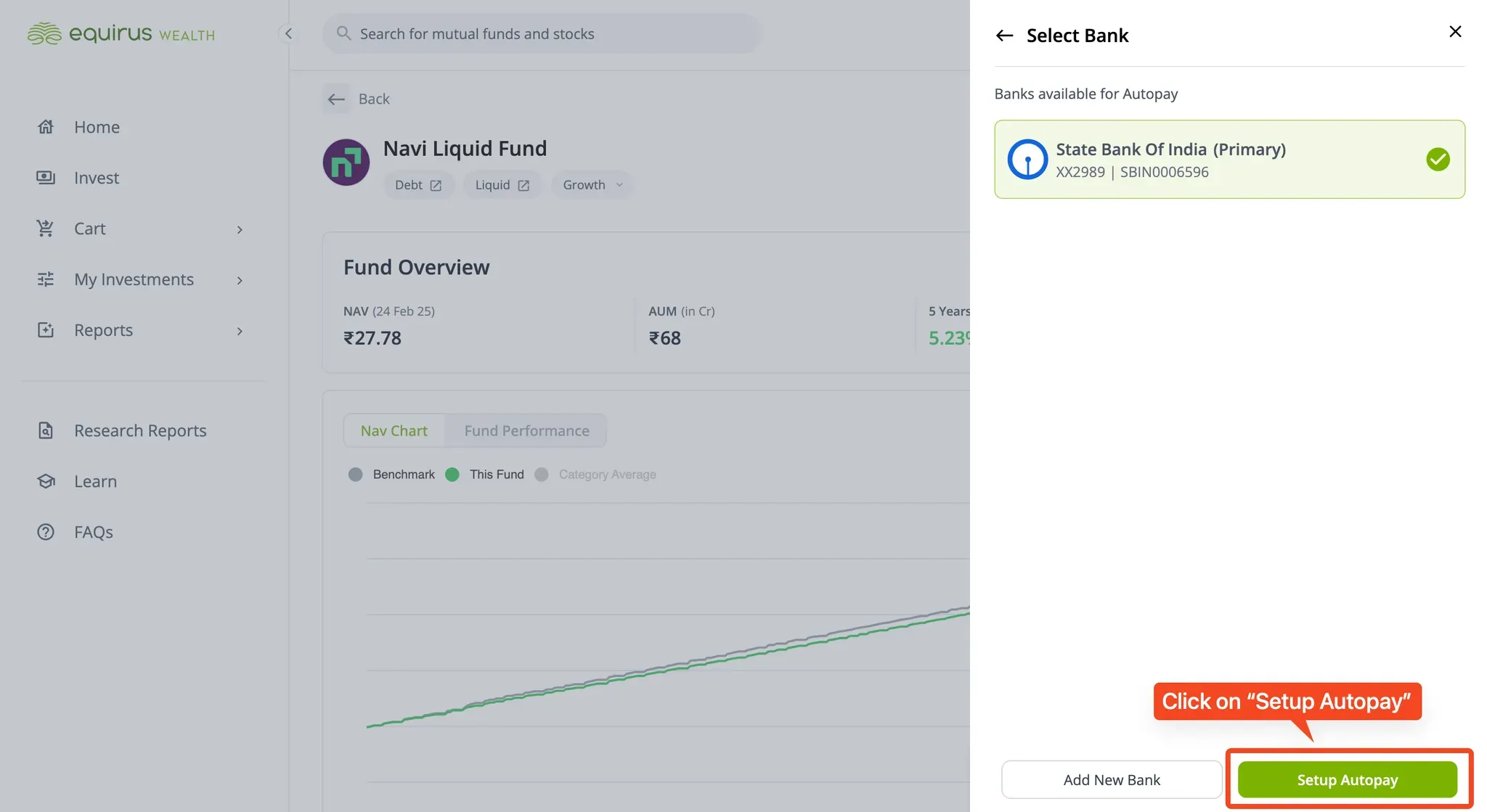Click the Banks available for Autopay label
Image resolution: width=1487 pixels, height=812 pixels.
pyautogui.click(x=1086, y=94)
